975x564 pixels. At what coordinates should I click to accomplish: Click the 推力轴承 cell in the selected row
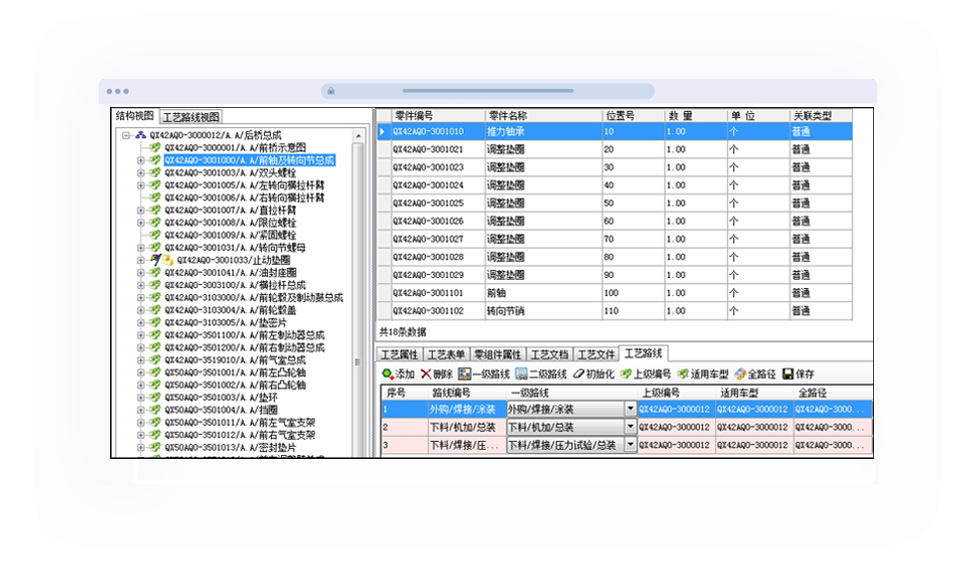(x=543, y=131)
